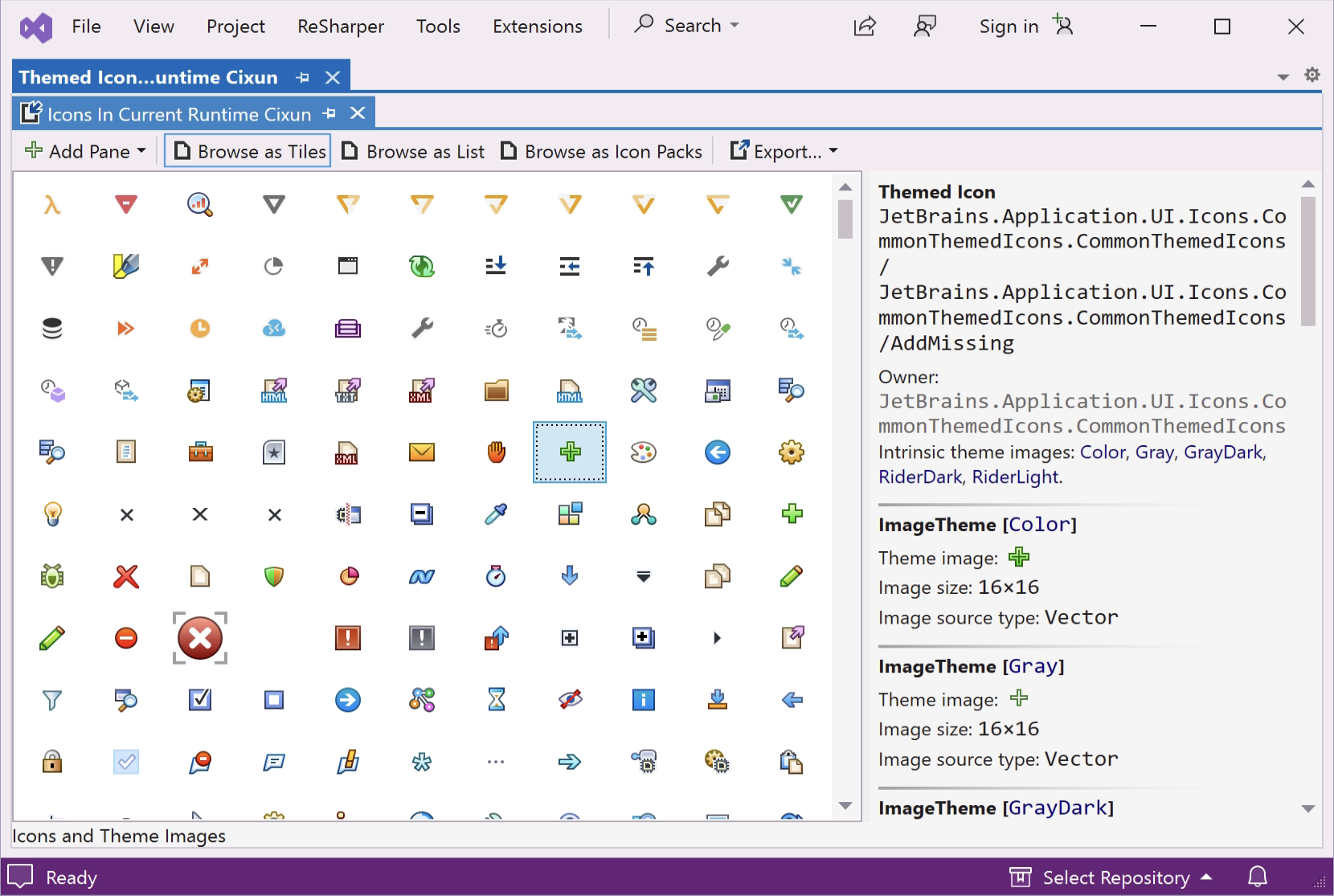Screen dimensions: 1334x896
Task: Click the red error icon in the grid
Action: click(199, 638)
